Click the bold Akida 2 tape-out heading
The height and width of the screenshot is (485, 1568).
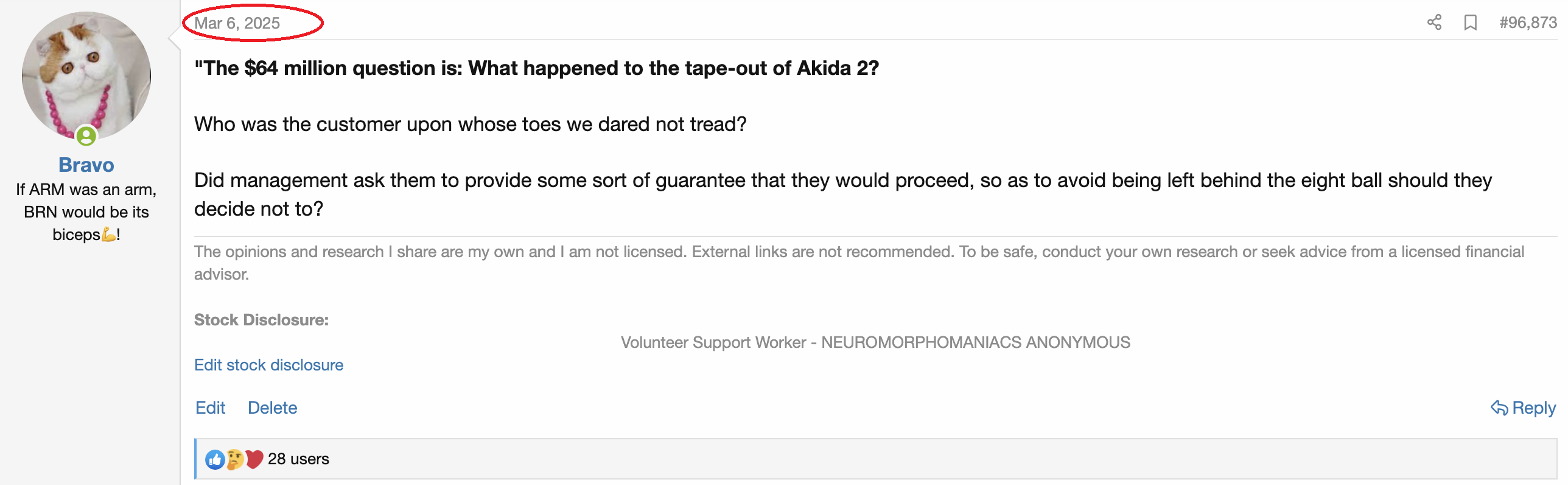536,68
